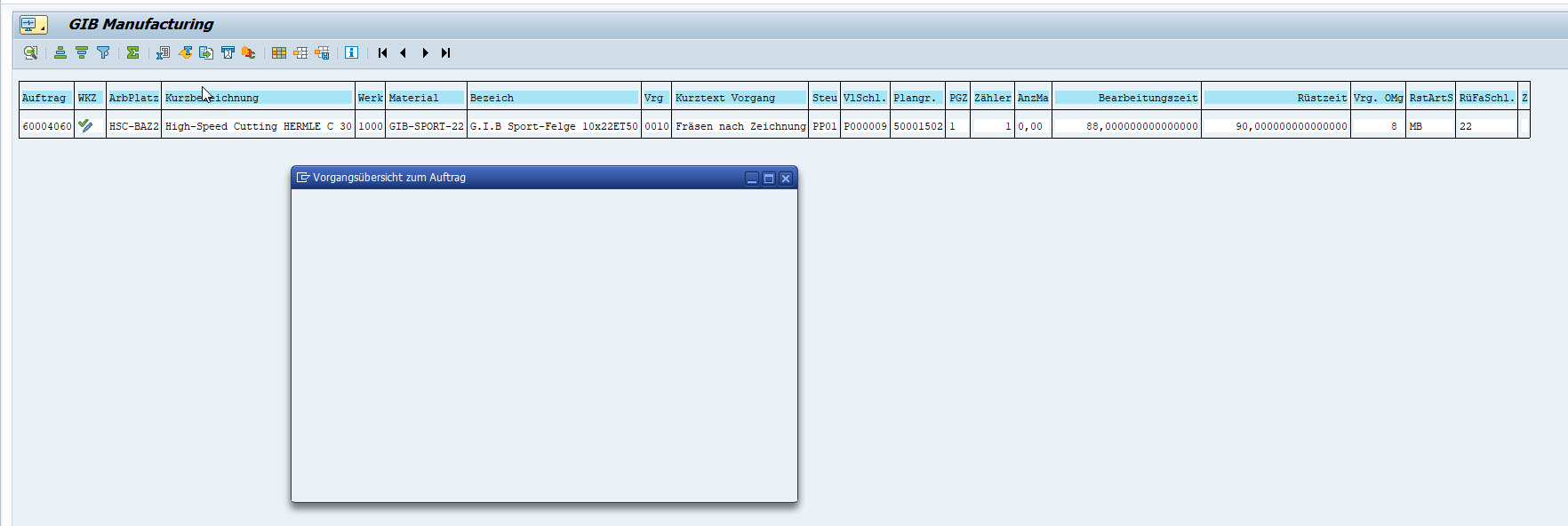Click order number 60004060 cell
The image size is (1568, 526).
click(x=46, y=126)
